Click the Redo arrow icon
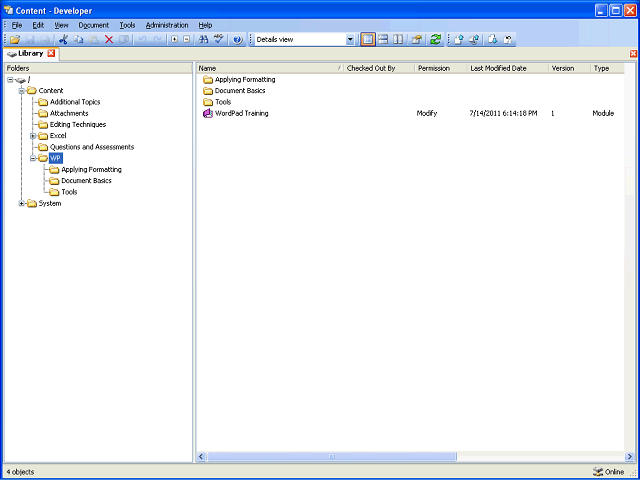This screenshot has width=640, height=480. (x=157, y=40)
